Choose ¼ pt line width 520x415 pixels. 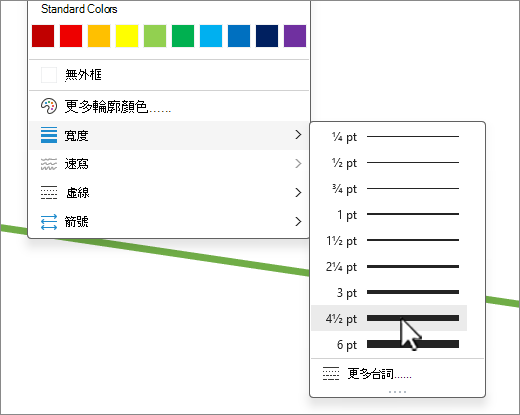point(389,137)
